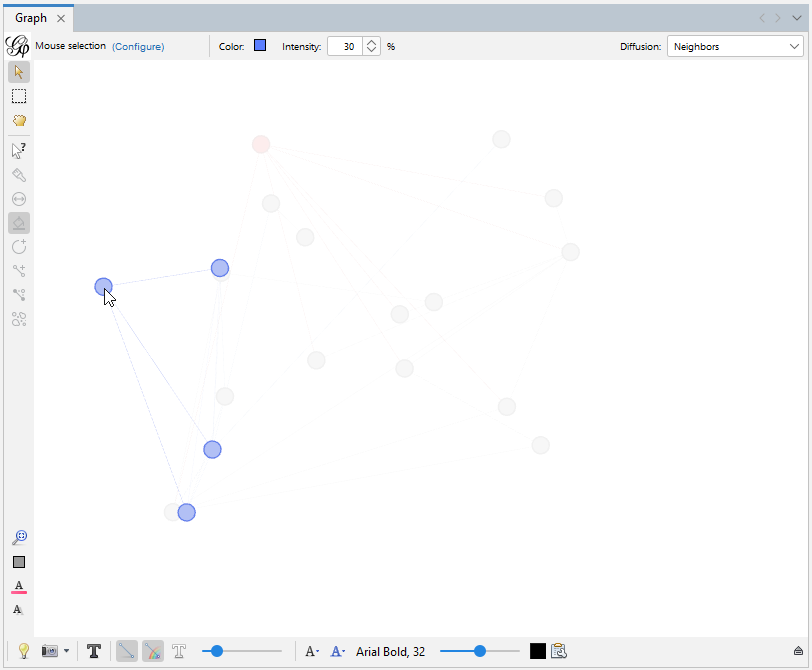Toggle edge labels display
This screenshot has width=812, height=670.
[179, 651]
